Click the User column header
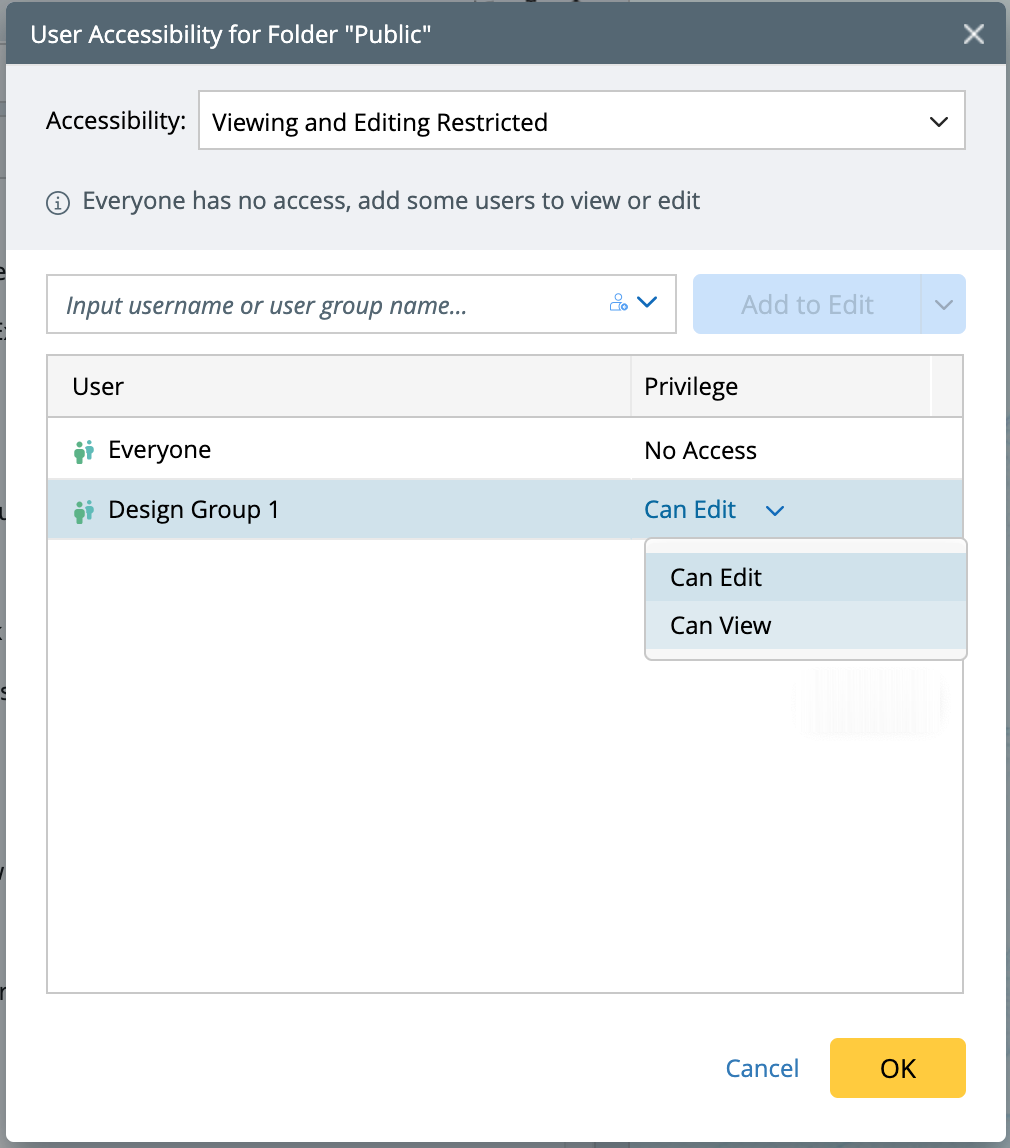The image size is (1010, 1148). 98,386
